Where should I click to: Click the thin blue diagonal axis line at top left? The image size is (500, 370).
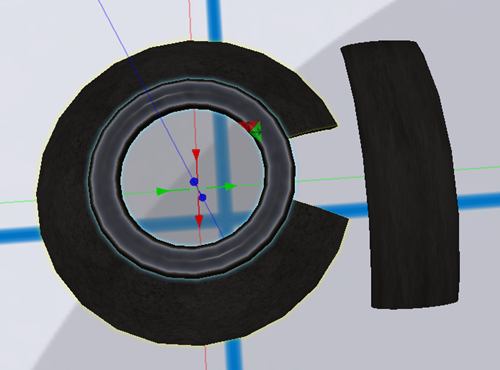pos(113,27)
